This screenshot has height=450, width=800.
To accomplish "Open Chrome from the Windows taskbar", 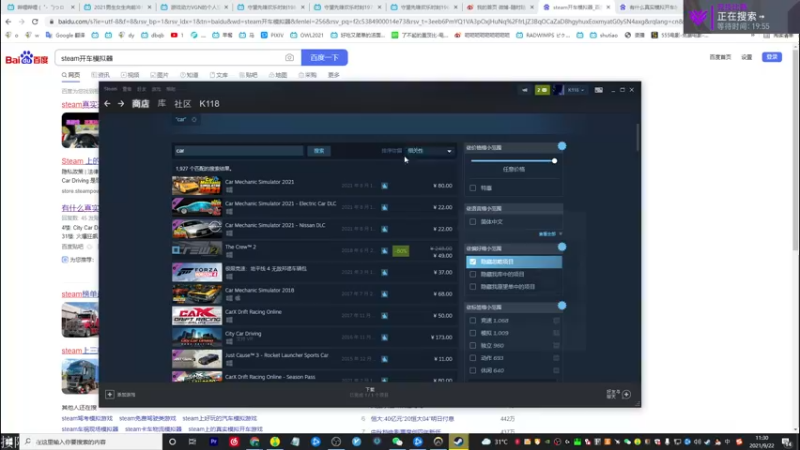I will pos(254,441).
